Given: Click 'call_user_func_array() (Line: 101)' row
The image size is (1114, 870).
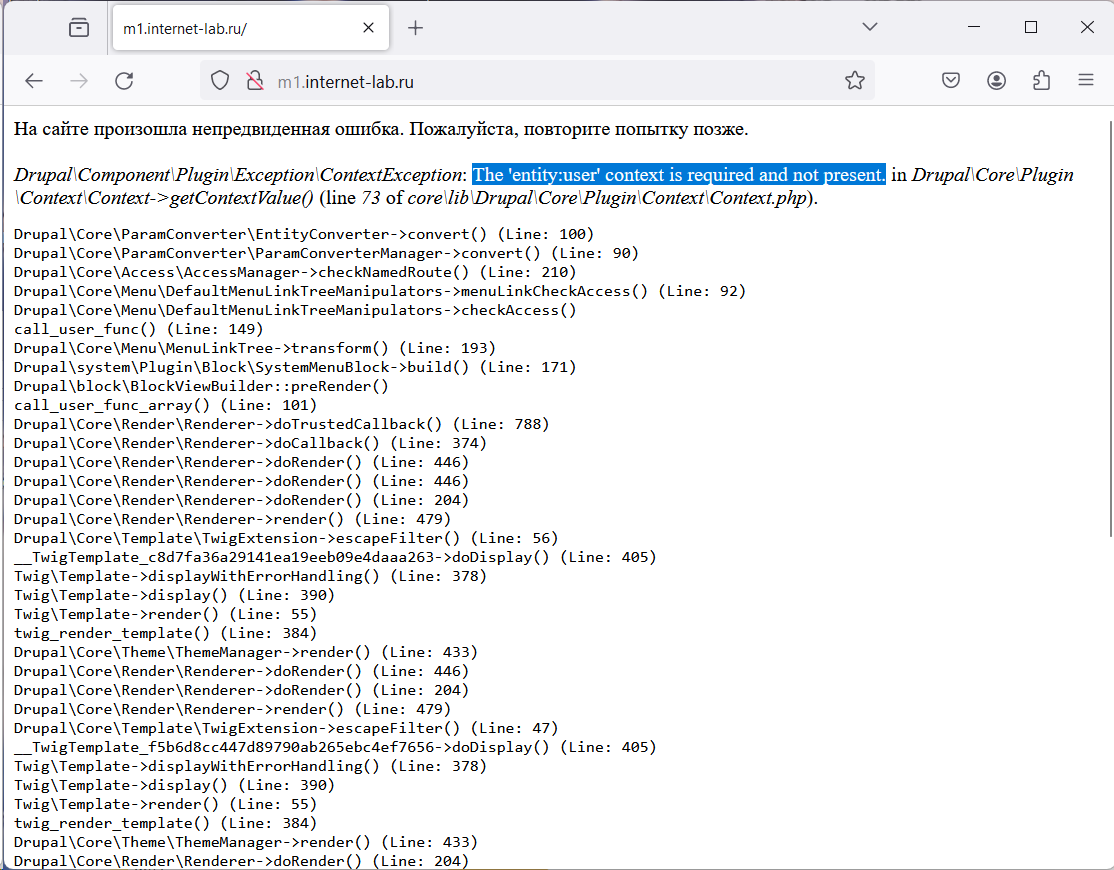Looking at the screenshot, I should [x=165, y=406].
